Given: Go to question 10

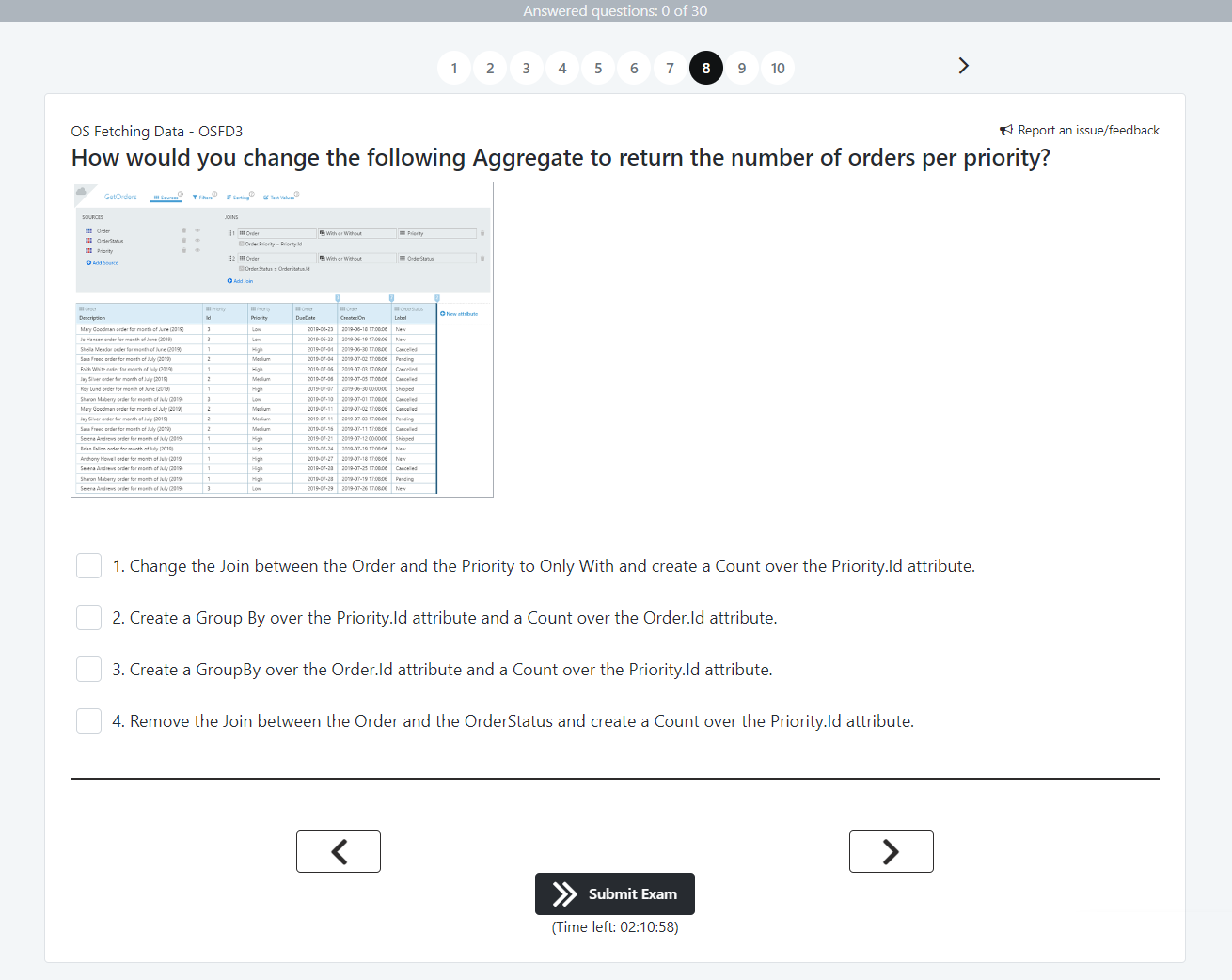Looking at the screenshot, I should tap(778, 68).
